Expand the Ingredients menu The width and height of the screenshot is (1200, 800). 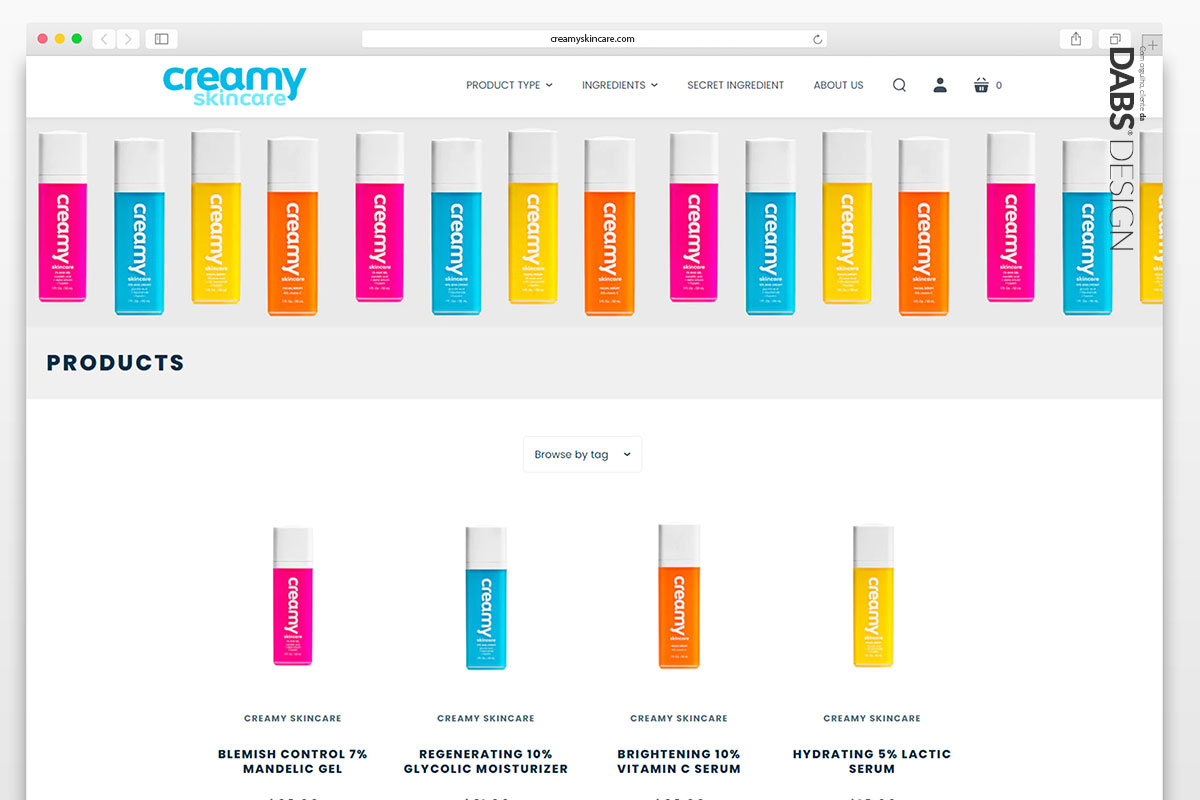620,85
